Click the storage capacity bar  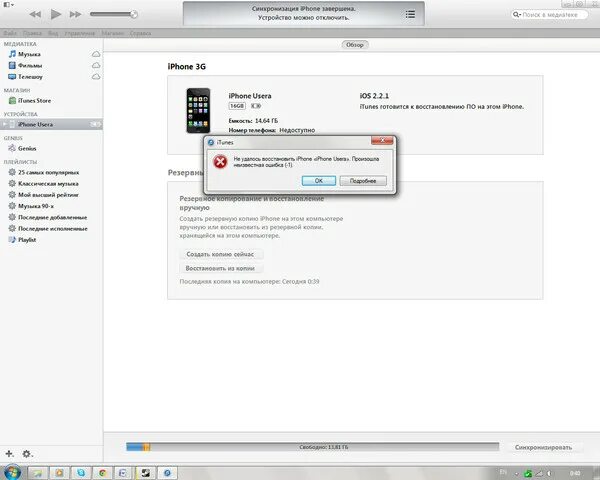pyautogui.click(x=313, y=447)
